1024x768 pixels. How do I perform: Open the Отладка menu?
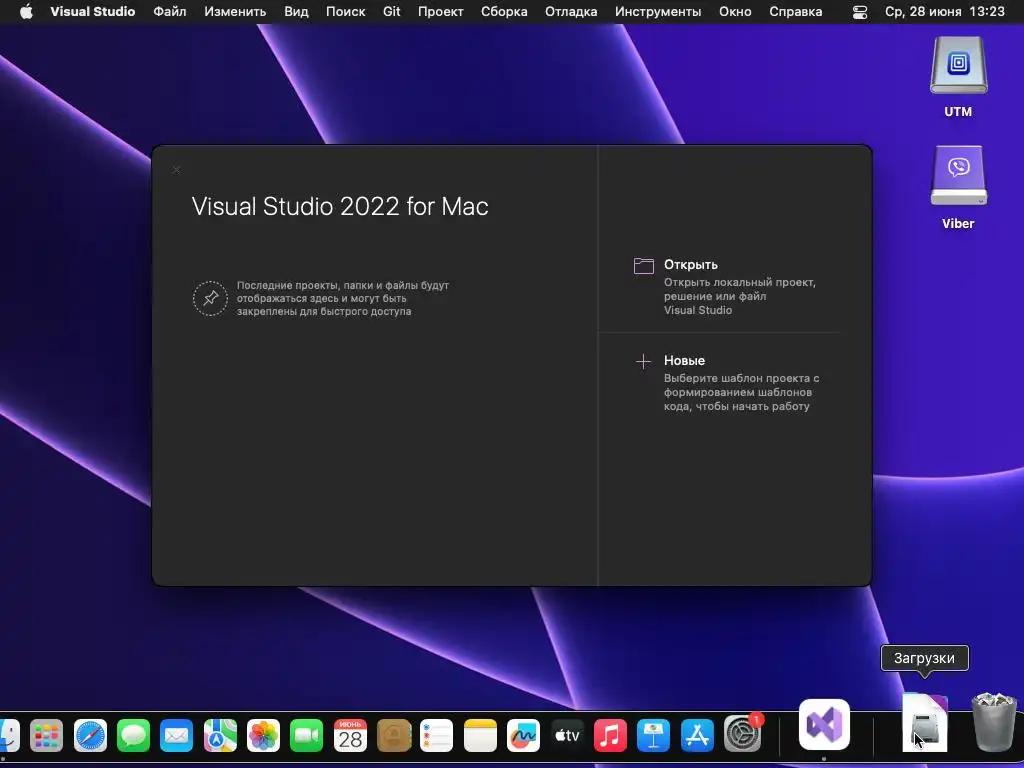[x=571, y=11]
